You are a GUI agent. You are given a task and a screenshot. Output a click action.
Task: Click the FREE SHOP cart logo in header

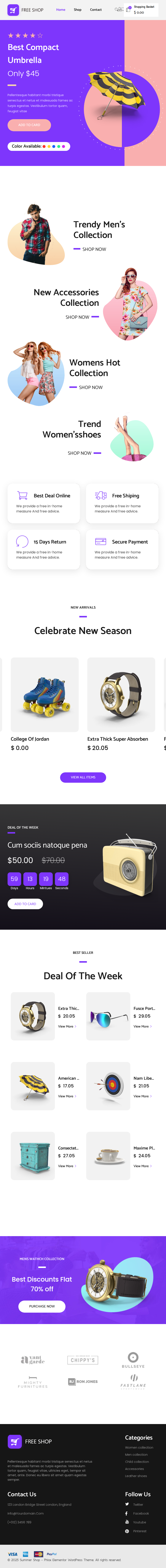click(x=13, y=10)
